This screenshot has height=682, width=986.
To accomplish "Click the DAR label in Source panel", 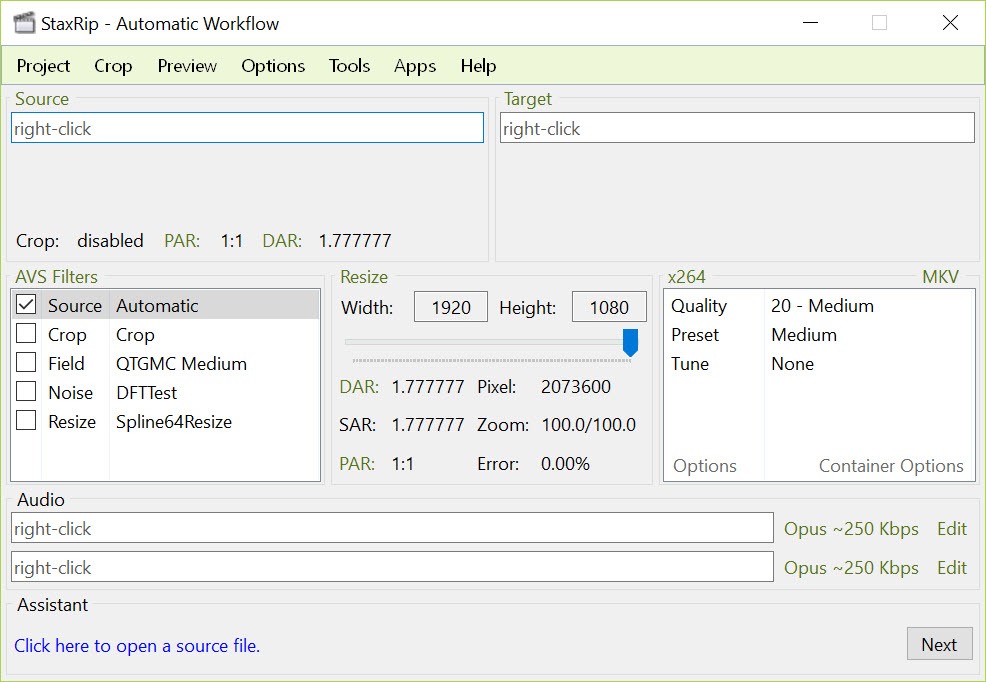I will pos(282,241).
